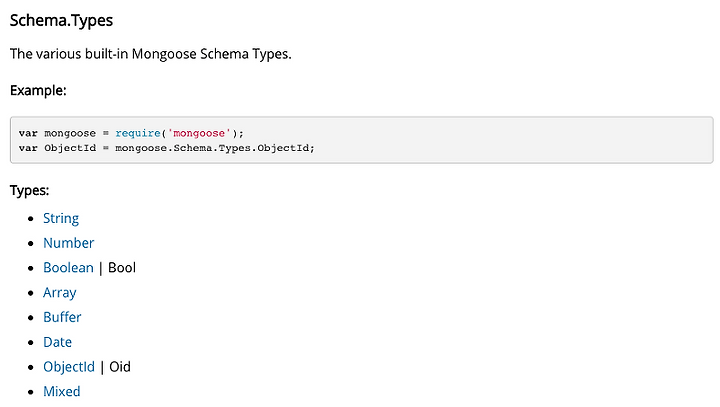Screen dimensions: 720x407
Task: Open the Number type link
Action: [68, 243]
